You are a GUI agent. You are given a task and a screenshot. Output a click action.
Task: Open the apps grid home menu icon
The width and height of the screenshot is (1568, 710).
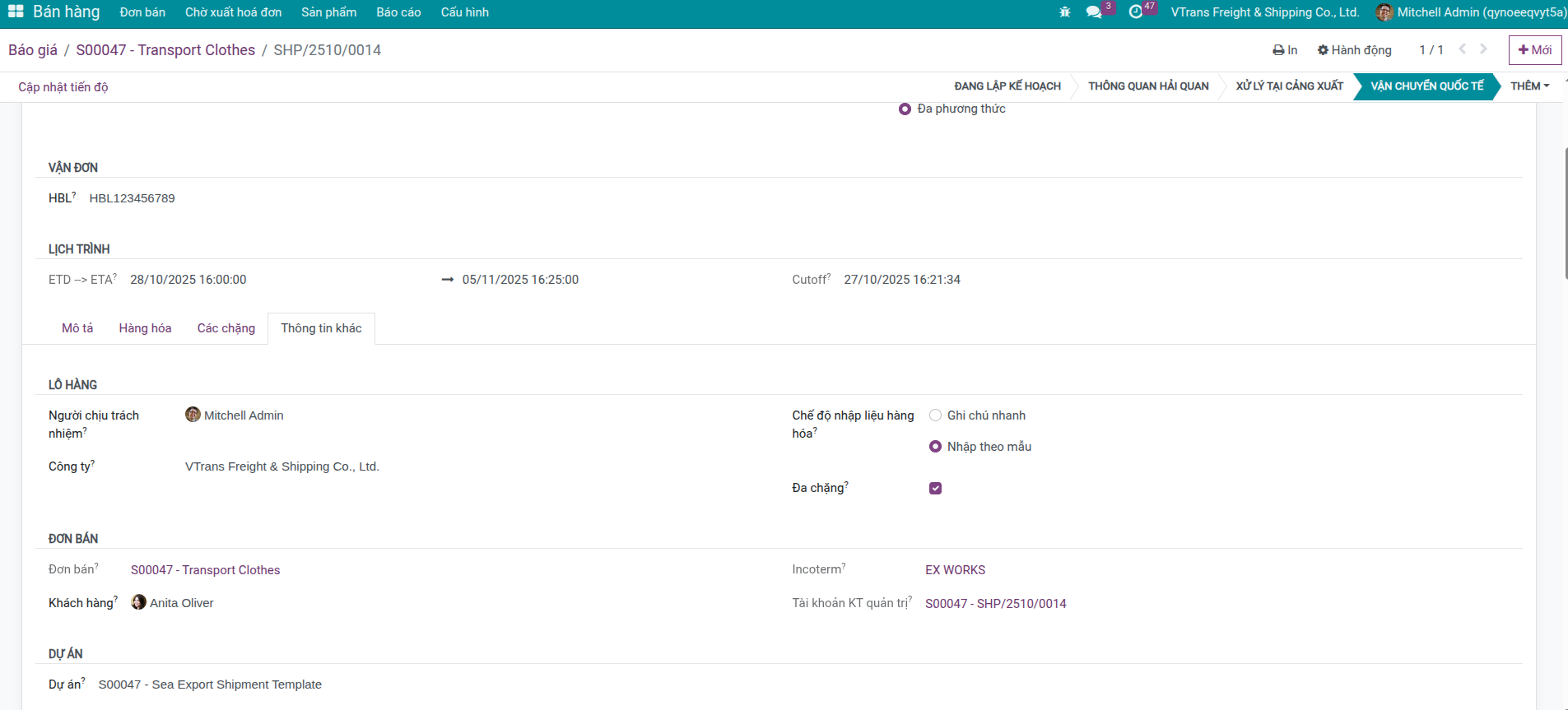(x=16, y=12)
